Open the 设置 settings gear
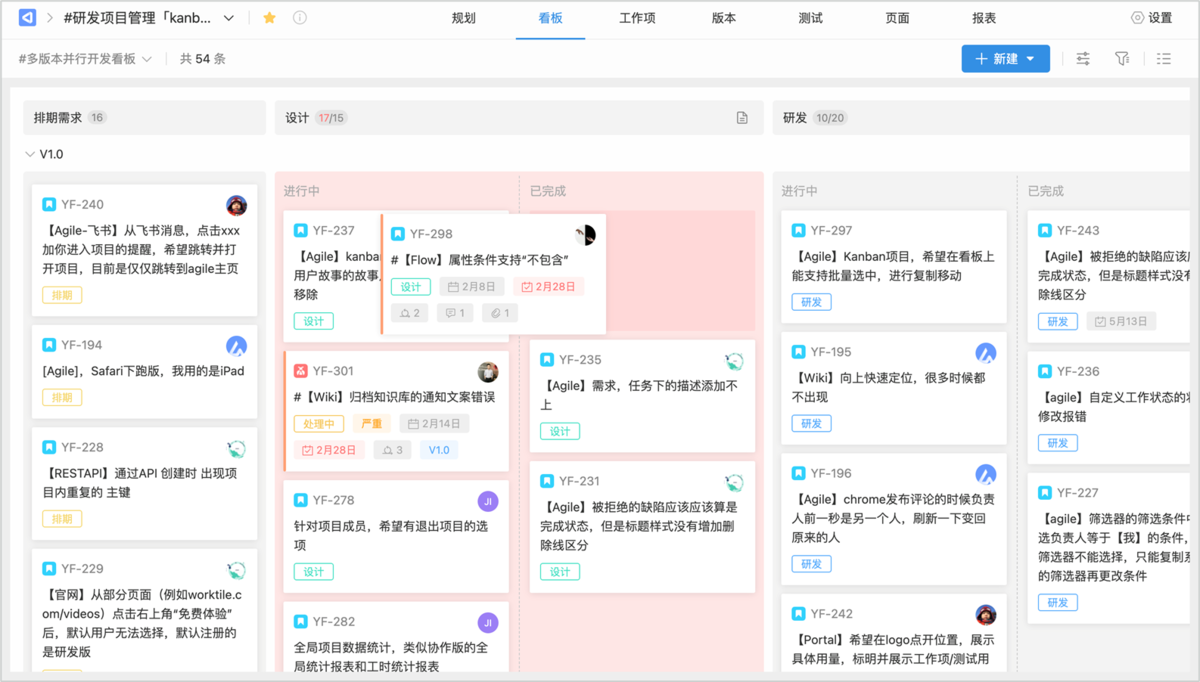 (x=1151, y=18)
